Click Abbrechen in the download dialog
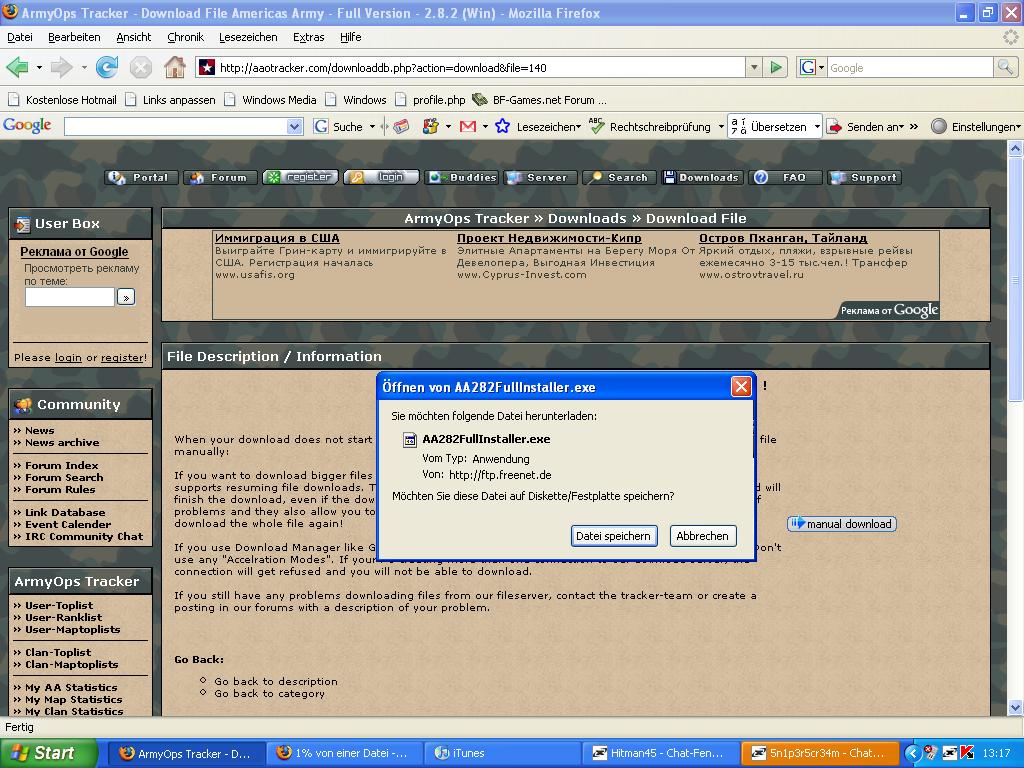The image size is (1024, 768). [703, 536]
